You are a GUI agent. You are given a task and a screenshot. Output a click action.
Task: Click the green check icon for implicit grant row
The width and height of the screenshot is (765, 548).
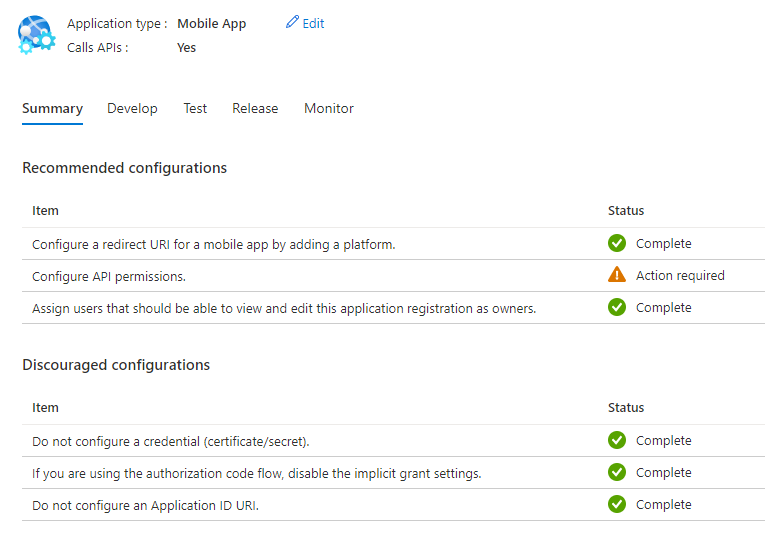(x=617, y=472)
